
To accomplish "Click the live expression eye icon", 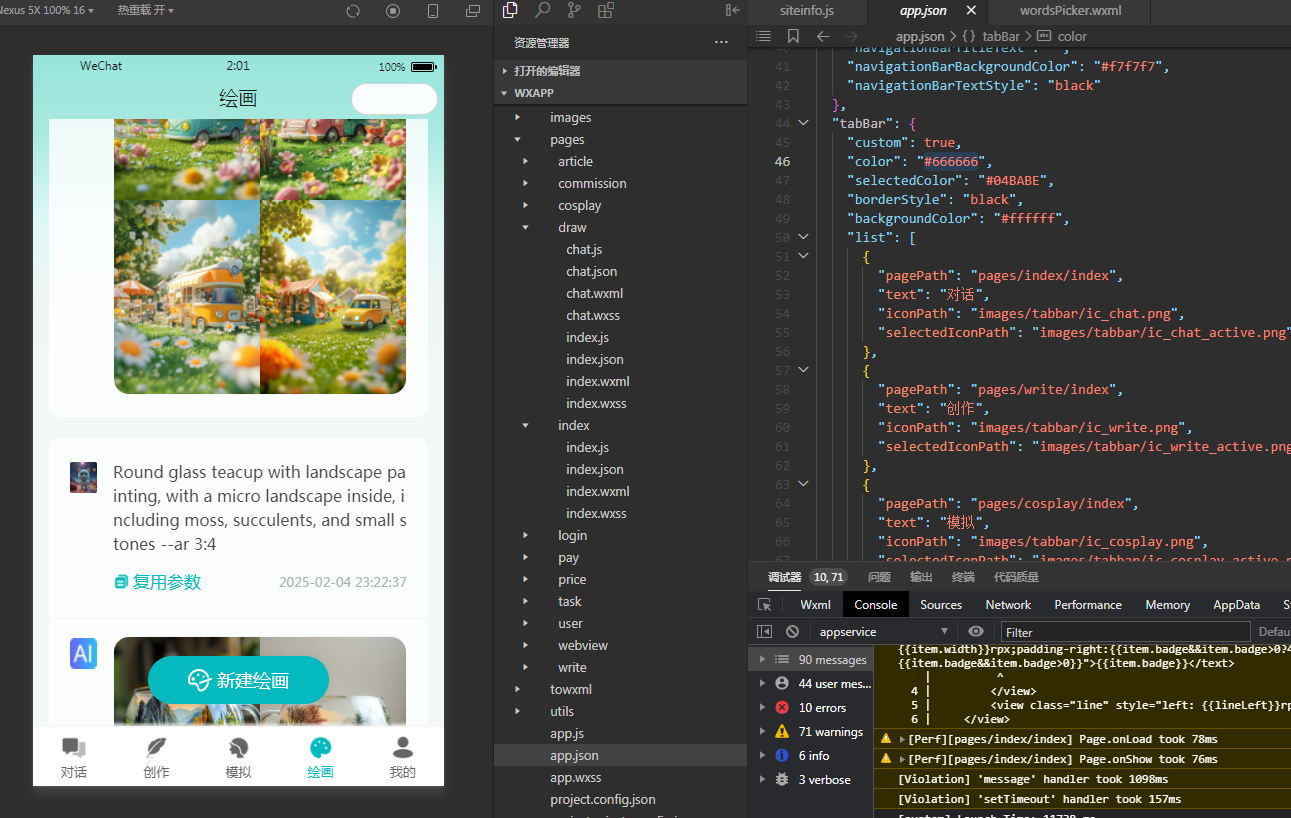I will [x=976, y=632].
